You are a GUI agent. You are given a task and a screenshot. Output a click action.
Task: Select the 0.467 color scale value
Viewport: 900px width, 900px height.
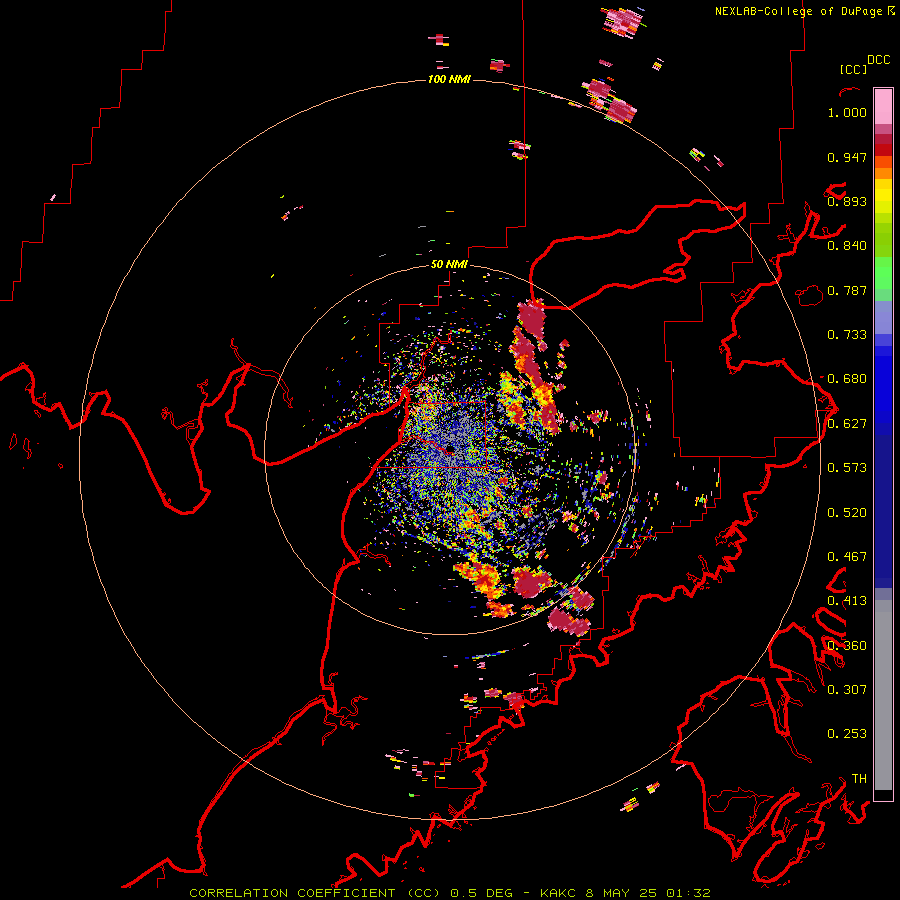(x=847, y=557)
